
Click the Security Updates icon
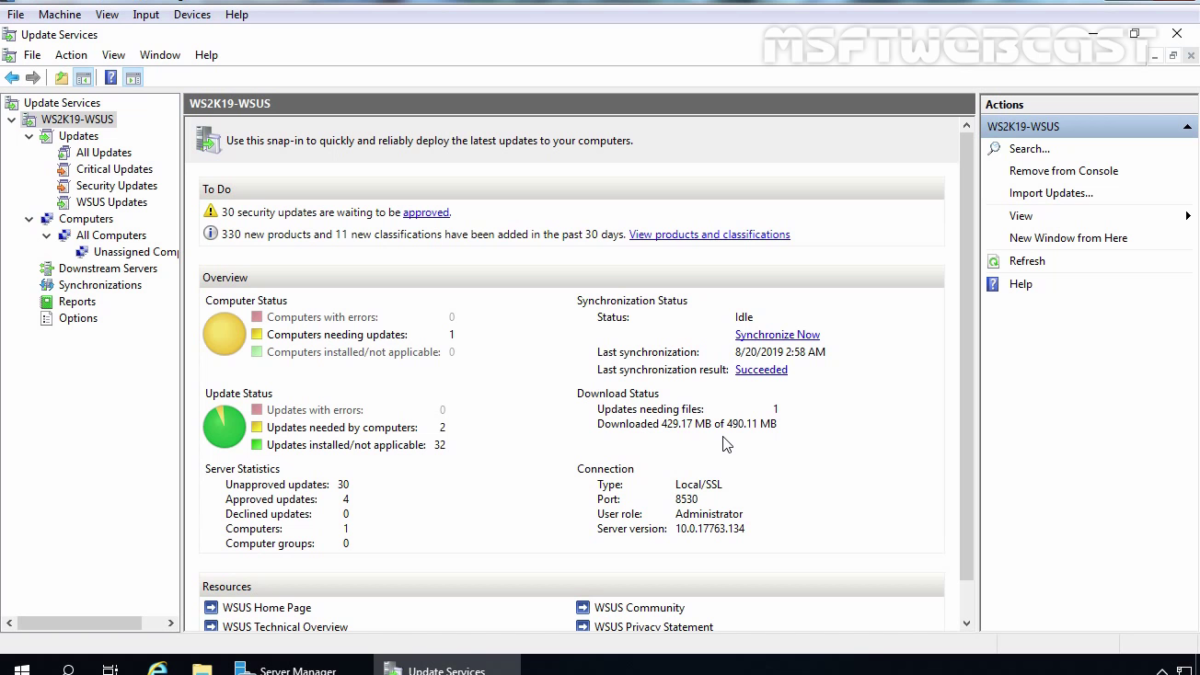click(x=64, y=186)
